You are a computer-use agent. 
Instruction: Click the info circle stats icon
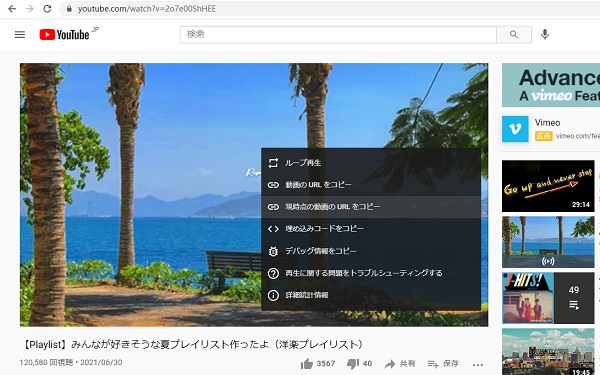tap(273, 295)
